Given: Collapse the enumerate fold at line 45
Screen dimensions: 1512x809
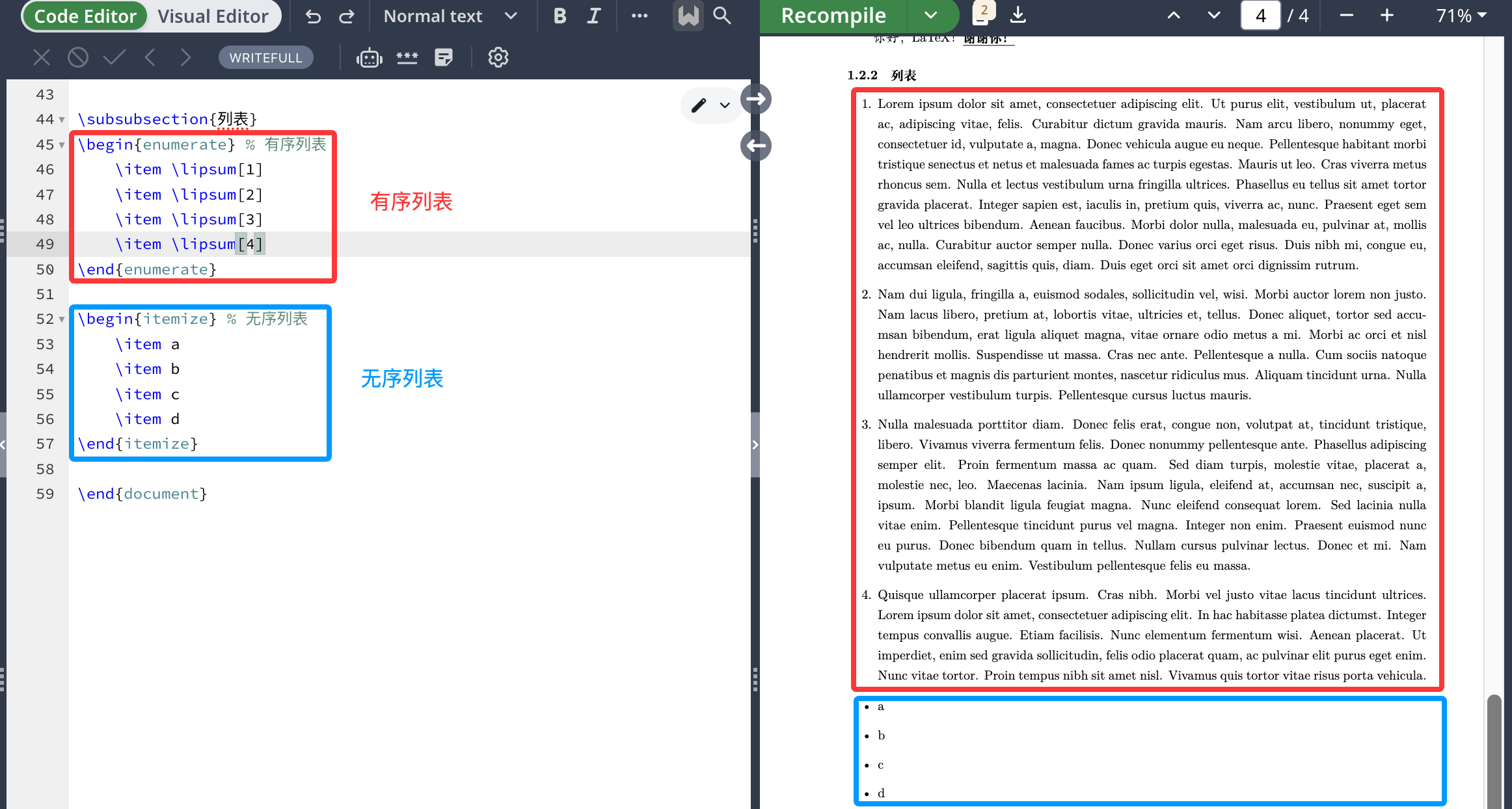Looking at the screenshot, I should tap(62, 144).
